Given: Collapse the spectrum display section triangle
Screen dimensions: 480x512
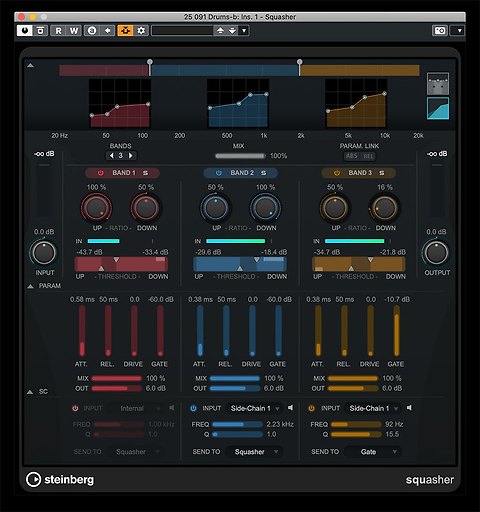Looking at the screenshot, I should 30,65.
